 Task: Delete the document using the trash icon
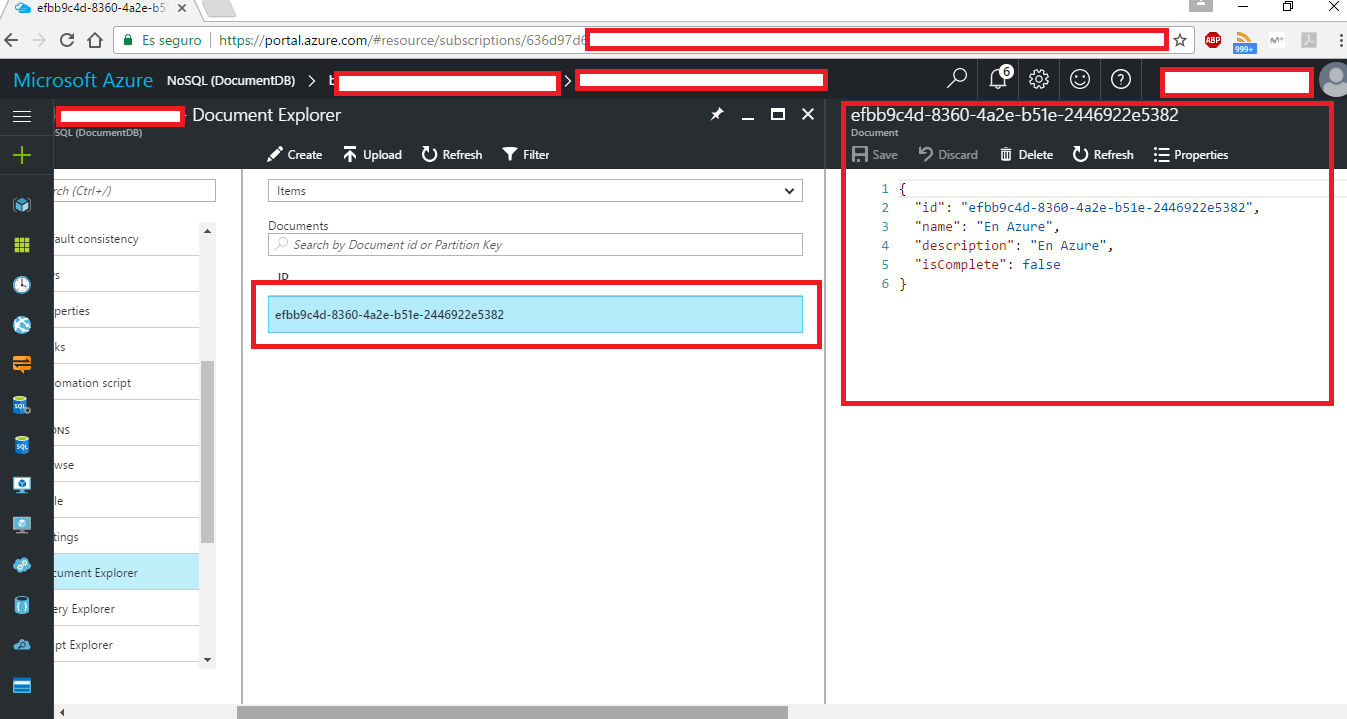[1027, 154]
